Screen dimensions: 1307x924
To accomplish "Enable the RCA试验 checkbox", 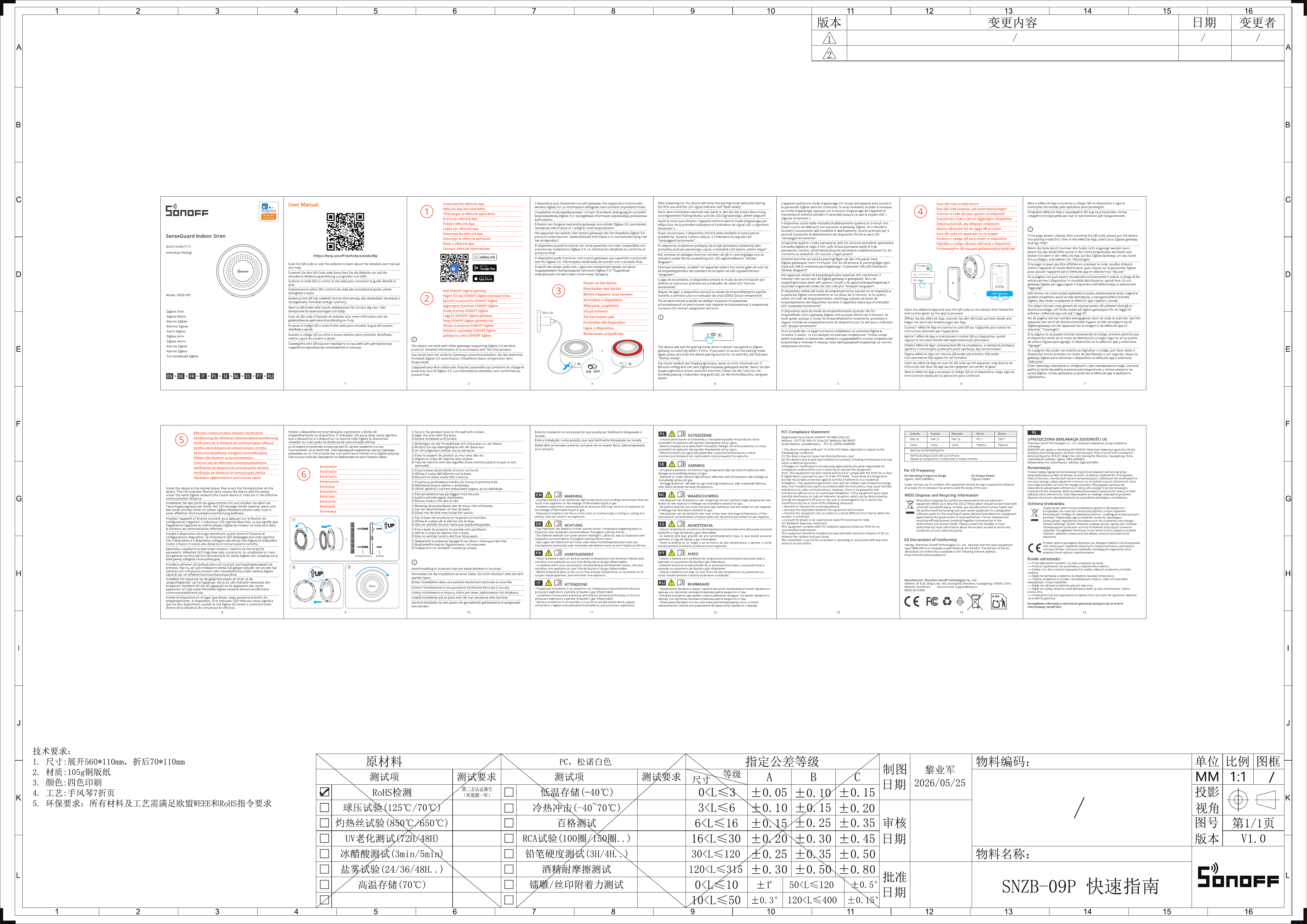I will coord(509,838).
